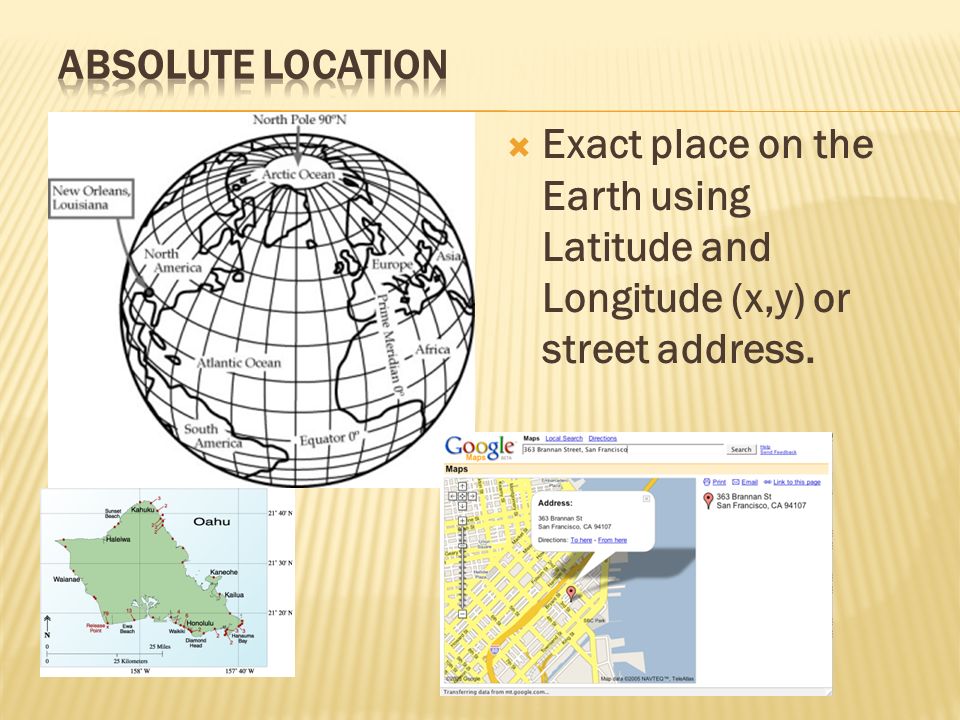Screen dimensions: 960x720
Task: Switch to Local Search tab
Action: tap(564, 438)
